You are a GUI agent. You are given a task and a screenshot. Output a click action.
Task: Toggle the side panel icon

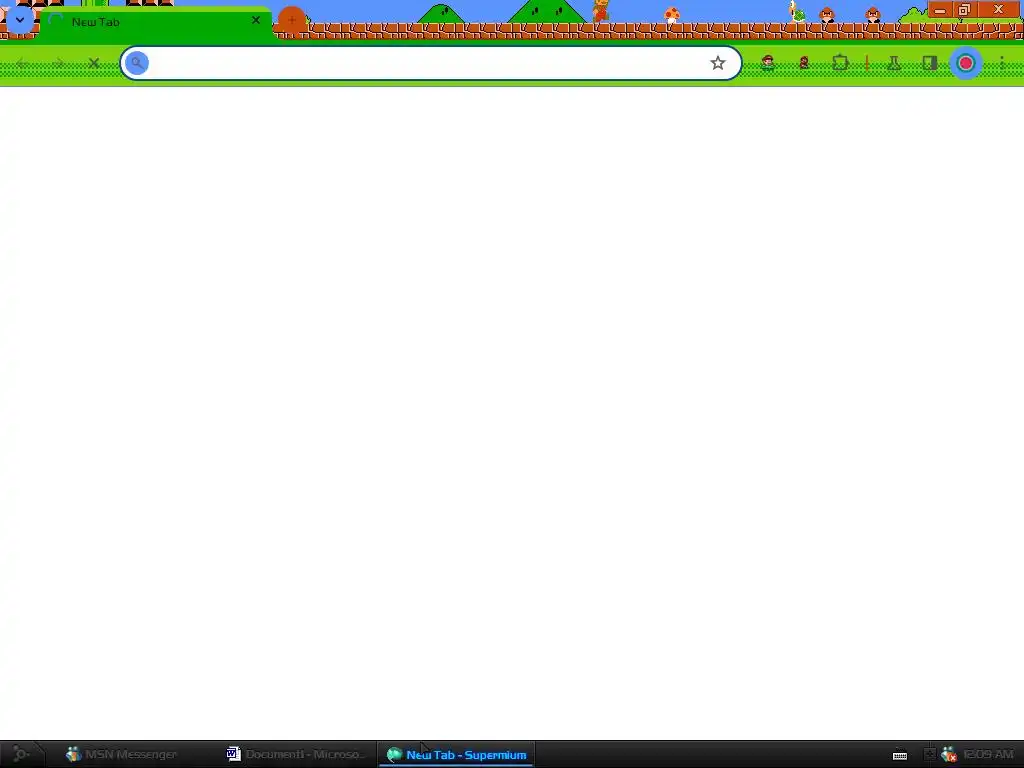pos(930,63)
